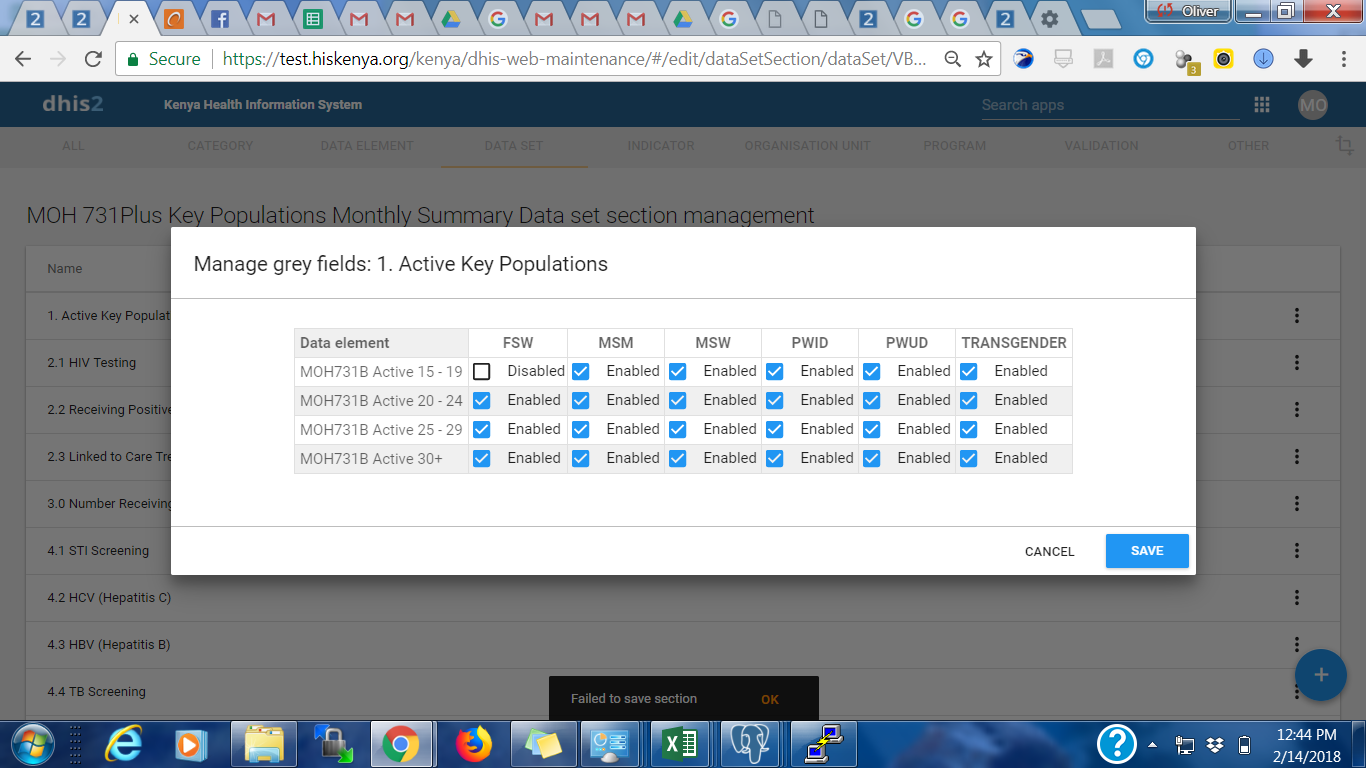Open the PuTTY icon in the taskbar
Screen dimensions: 1366x768
(x=822, y=744)
